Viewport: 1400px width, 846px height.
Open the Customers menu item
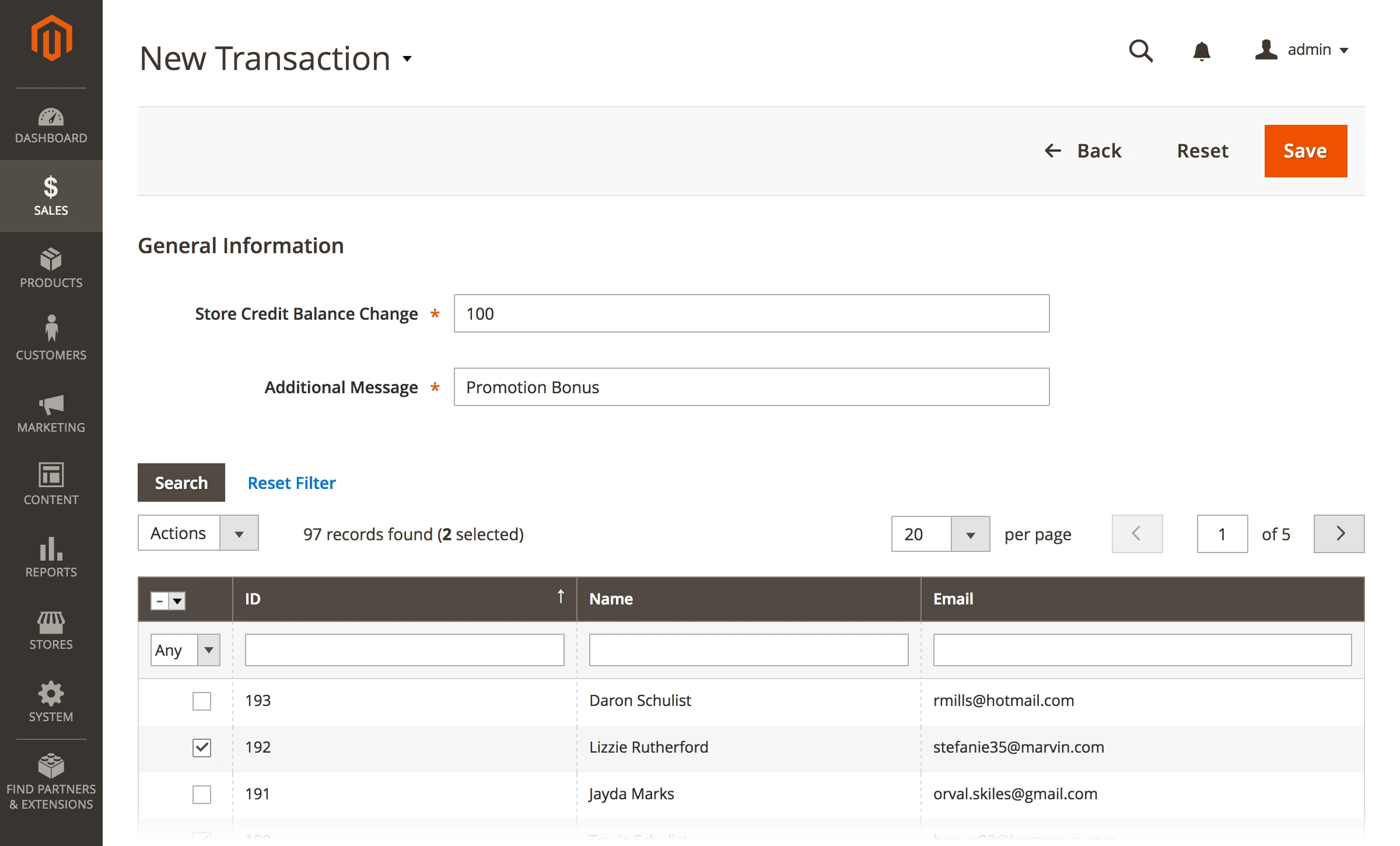click(x=51, y=338)
